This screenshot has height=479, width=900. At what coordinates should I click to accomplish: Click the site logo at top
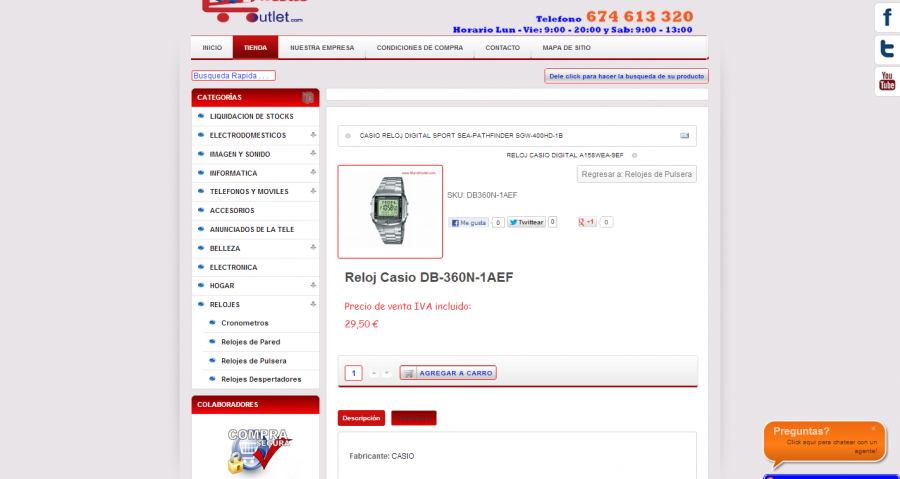253,11
